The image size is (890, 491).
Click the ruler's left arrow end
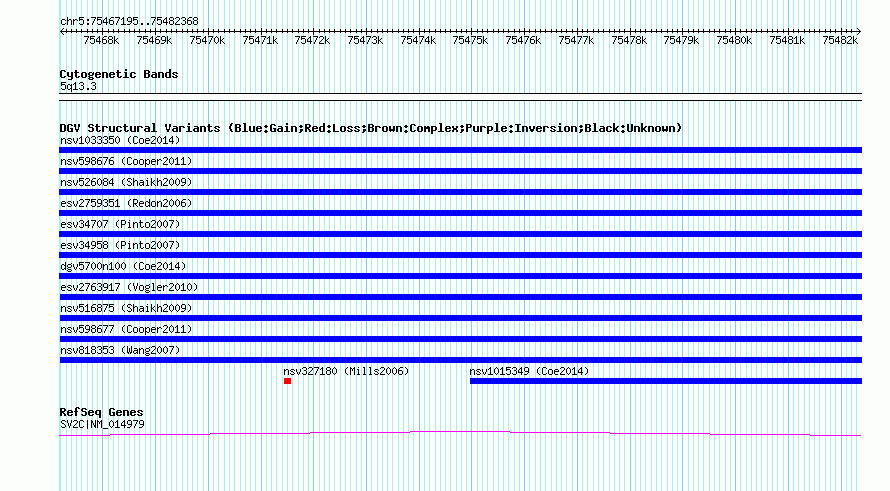62,32
